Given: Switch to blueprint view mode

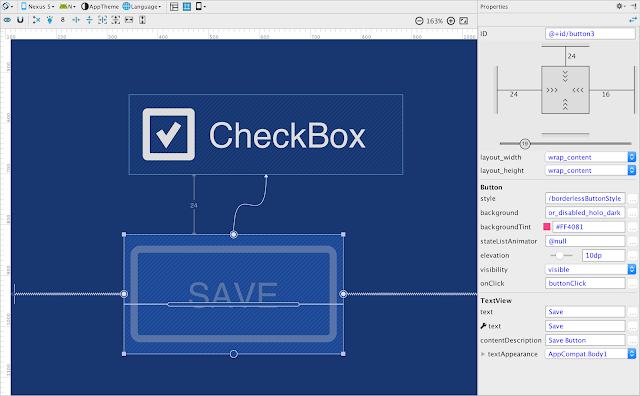Looking at the screenshot, I should tap(187, 7).
